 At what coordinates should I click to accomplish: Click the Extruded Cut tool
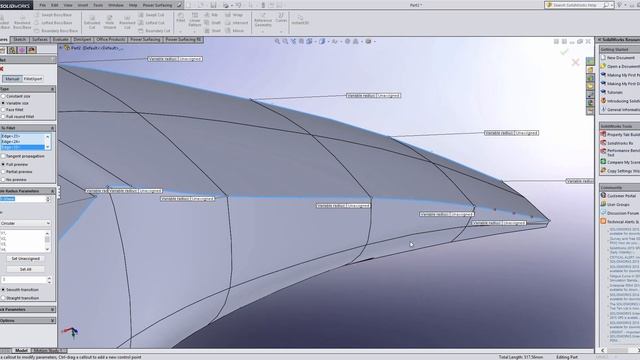(x=92, y=22)
